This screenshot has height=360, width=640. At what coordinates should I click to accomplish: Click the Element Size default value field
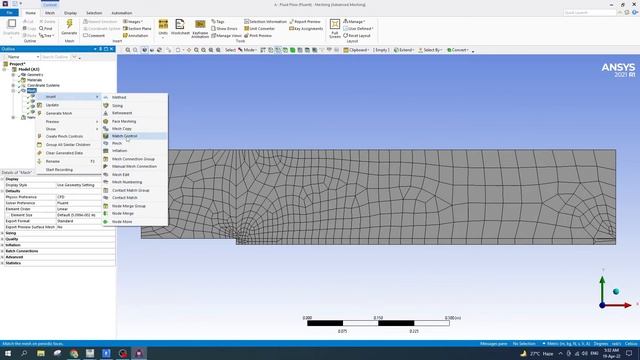tap(86, 215)
